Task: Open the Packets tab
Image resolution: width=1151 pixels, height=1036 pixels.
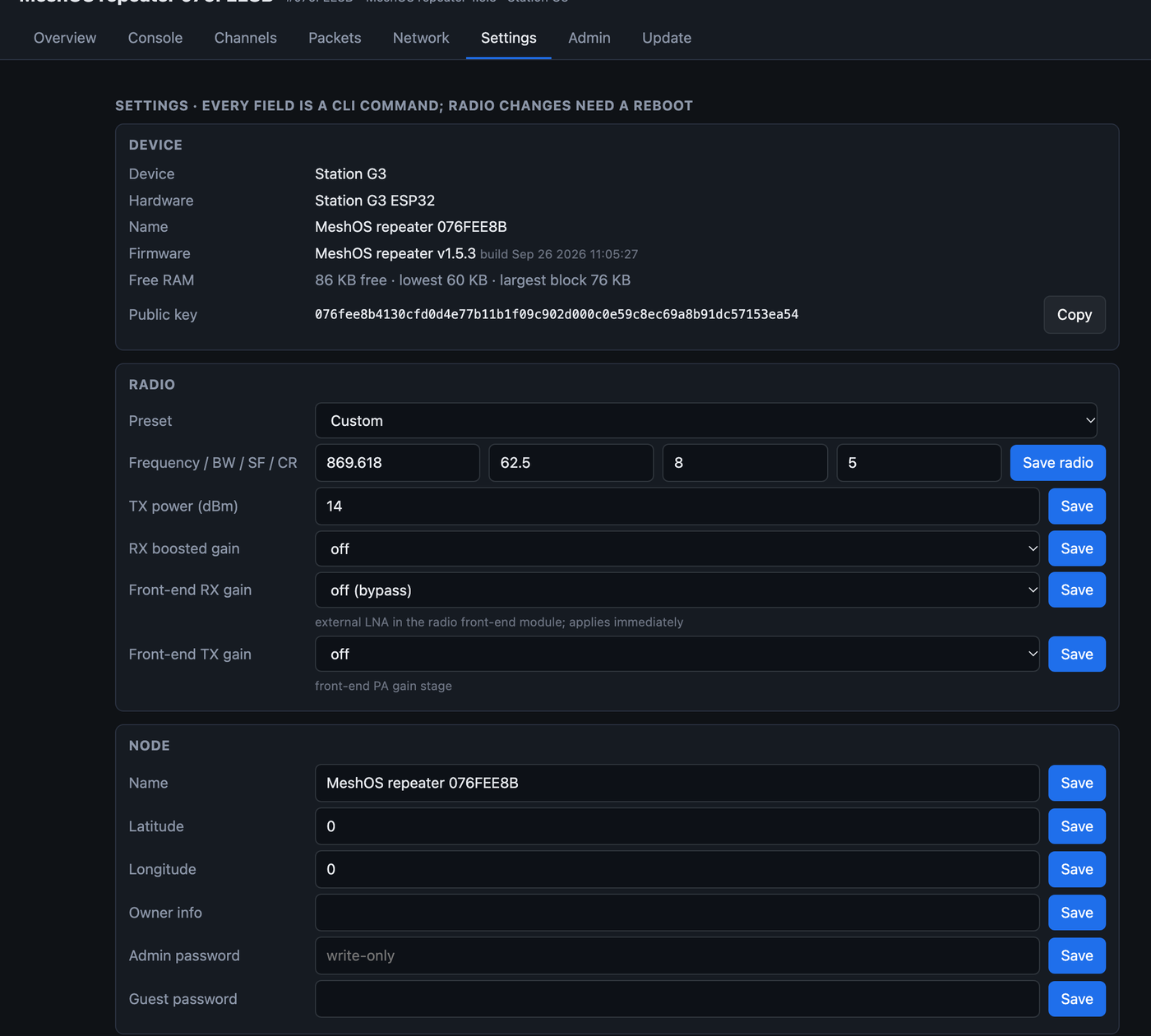Action: click(x=335, y=38)
